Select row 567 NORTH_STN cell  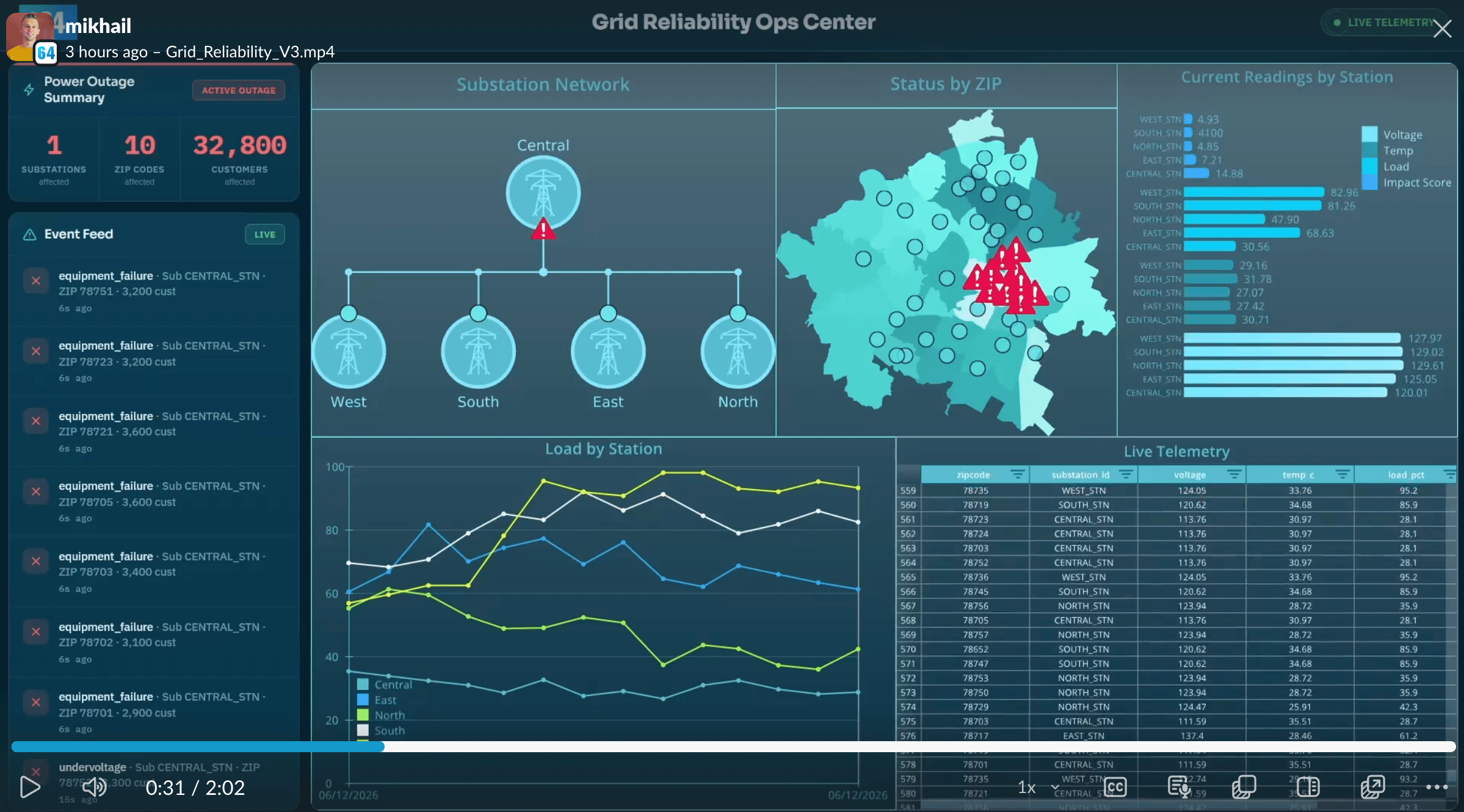pos(1084,606)
